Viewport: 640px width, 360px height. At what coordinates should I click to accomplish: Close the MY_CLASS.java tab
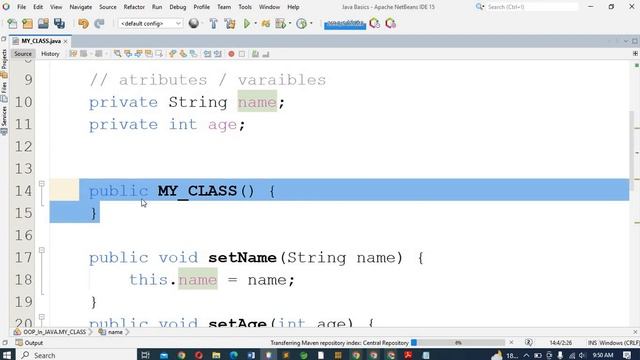pos(65,41)
